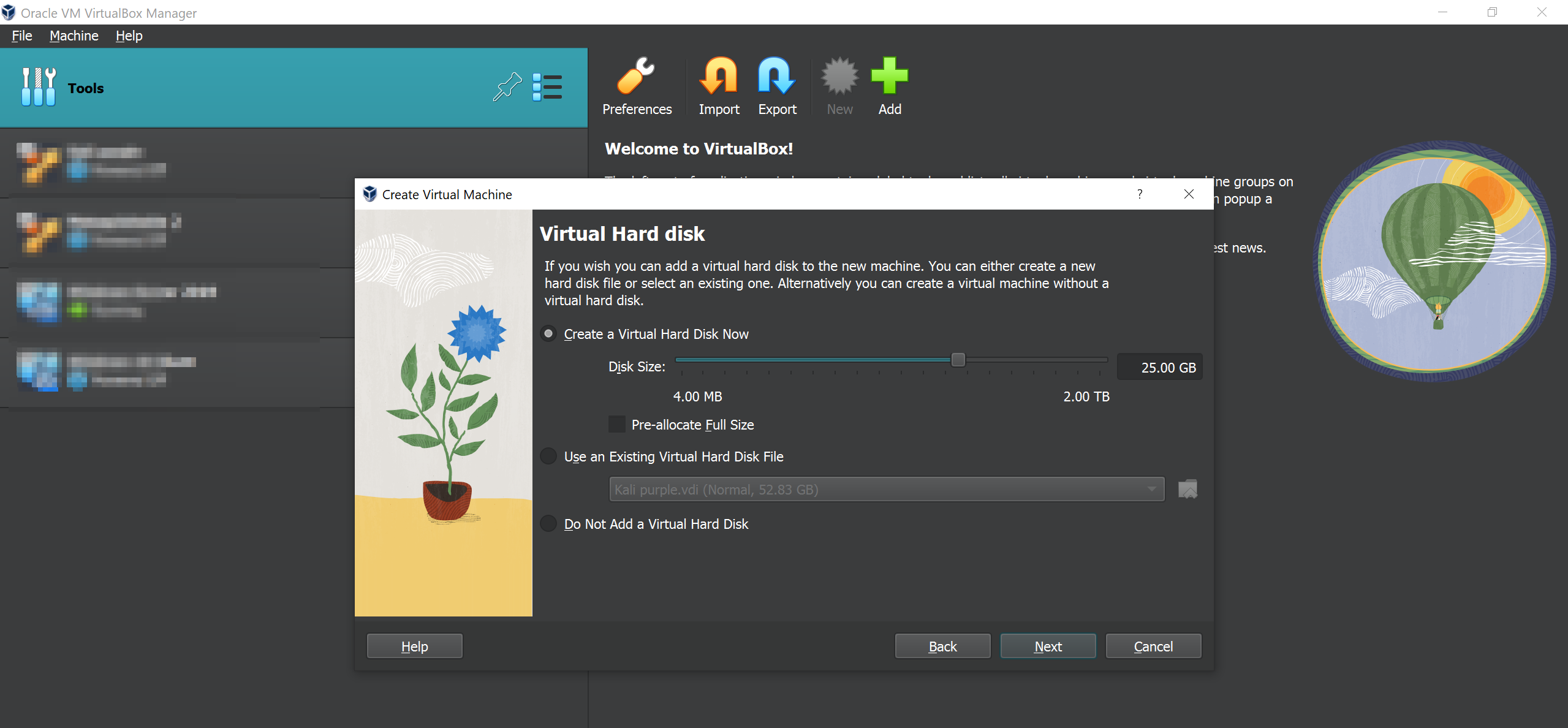This screenshot has height=728, width=1568.
Task: Minimize the VirtualBox Manager window
Action: click(1443, 12)
